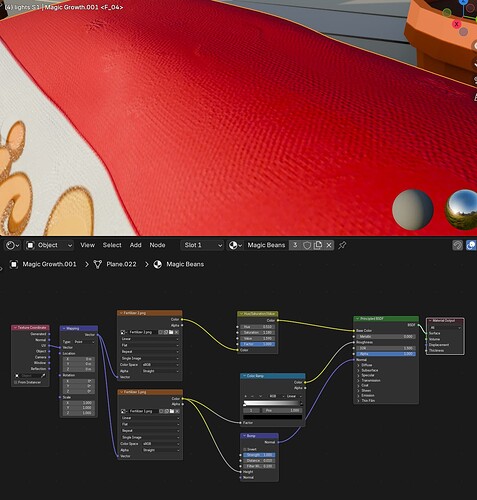Collapse the Bump node
Viewport: 477px width, 500px height.
click(244, 436)
